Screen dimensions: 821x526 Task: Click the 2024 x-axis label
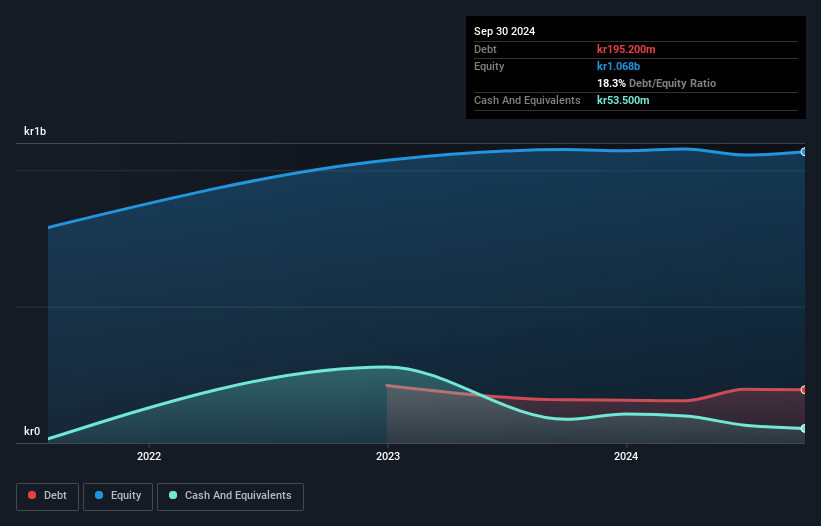(x=626, y=456)
